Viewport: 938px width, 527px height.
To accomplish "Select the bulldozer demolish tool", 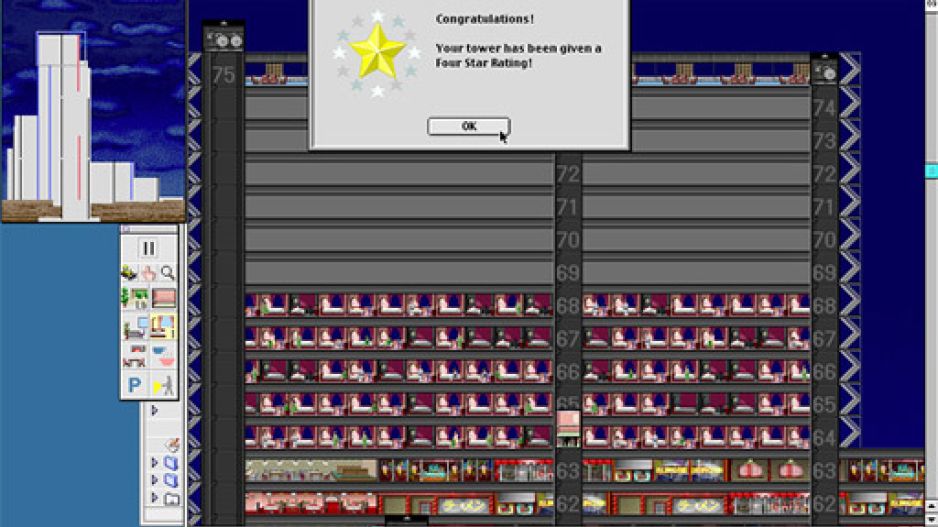I will point(129,273).
